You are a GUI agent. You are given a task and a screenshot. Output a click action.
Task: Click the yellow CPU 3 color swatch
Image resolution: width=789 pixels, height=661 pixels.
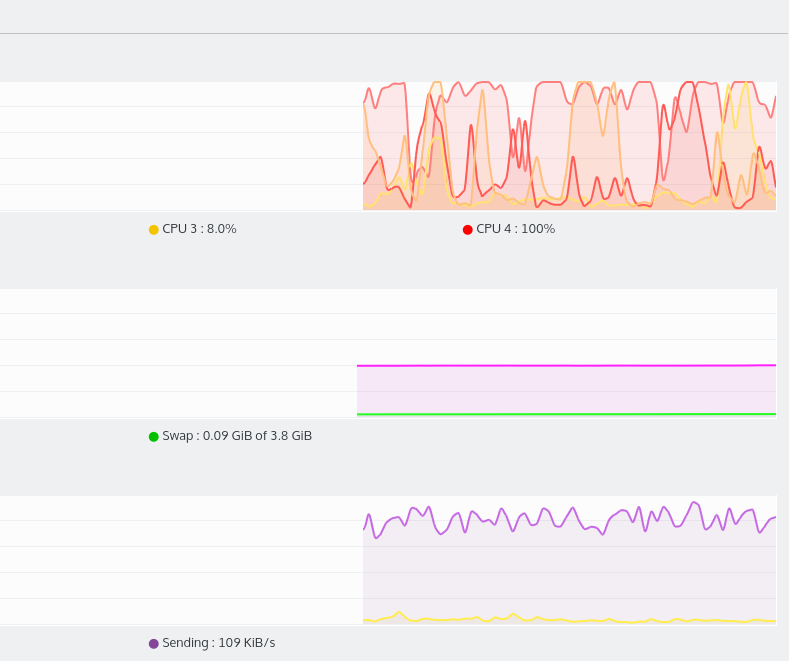point(154,230)
